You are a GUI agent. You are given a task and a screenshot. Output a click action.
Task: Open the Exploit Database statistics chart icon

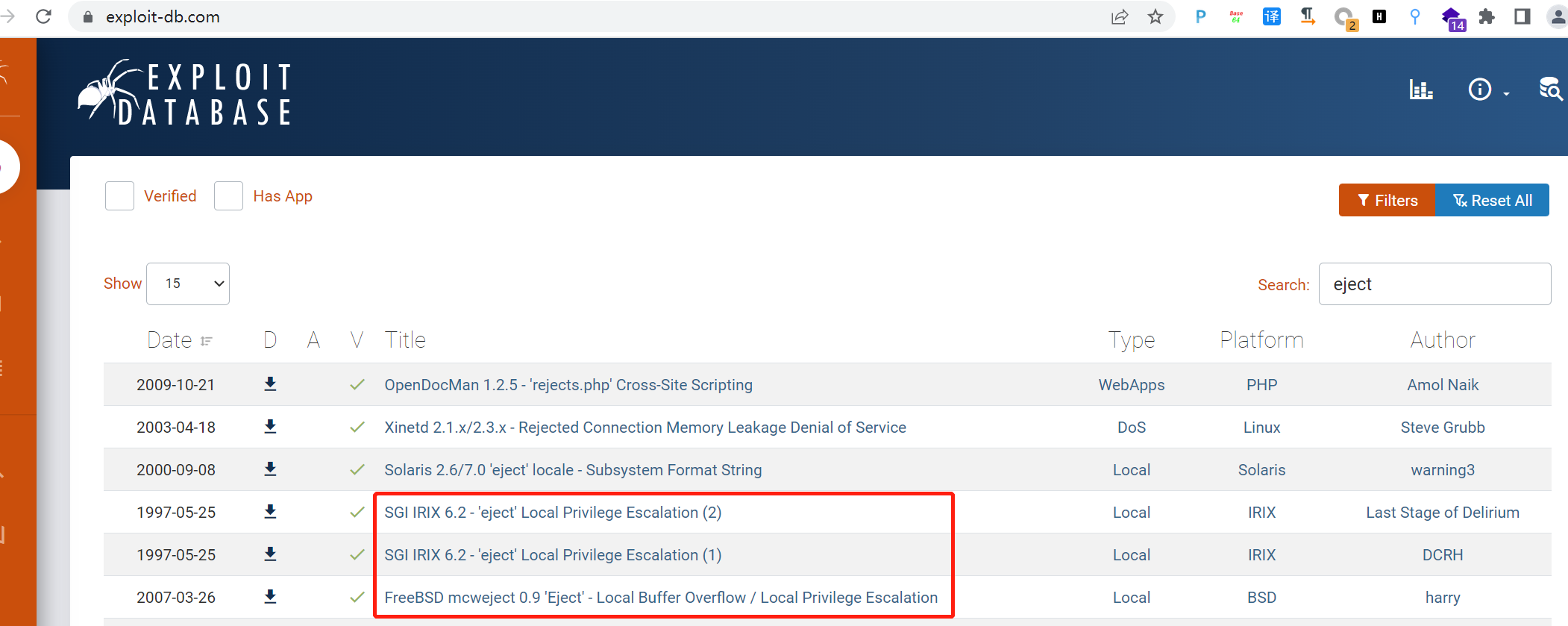pos(1421,90)
